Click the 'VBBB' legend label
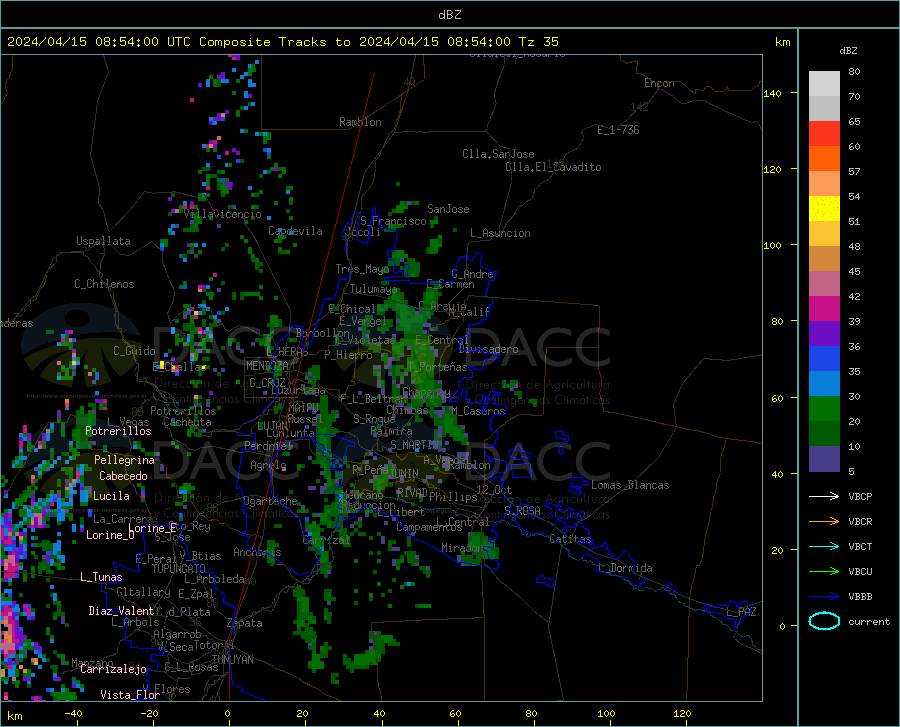 coord(860,597)
